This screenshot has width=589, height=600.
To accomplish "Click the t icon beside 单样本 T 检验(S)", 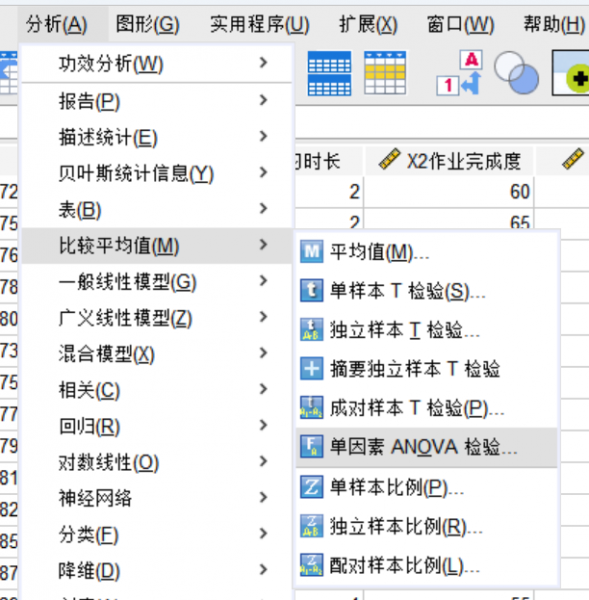I will (311, 290).
